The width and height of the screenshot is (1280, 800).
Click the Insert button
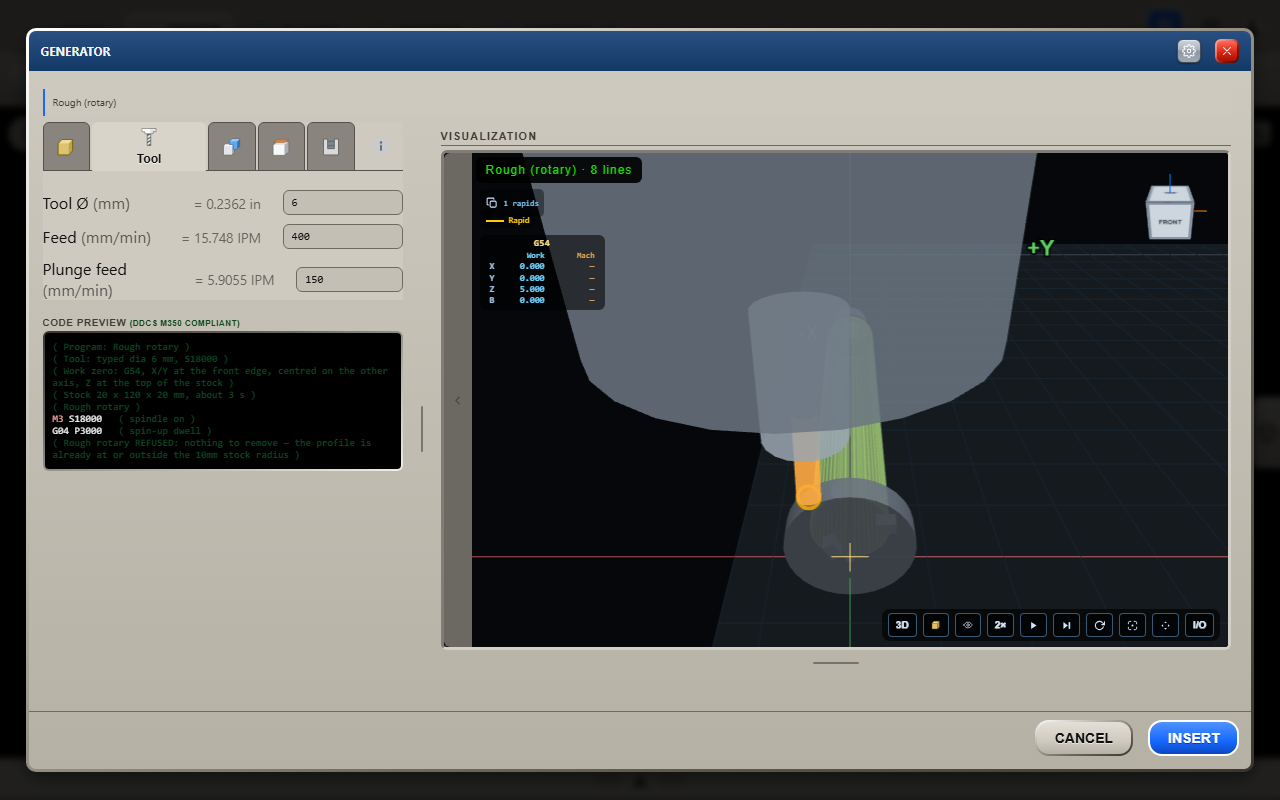1193,738
